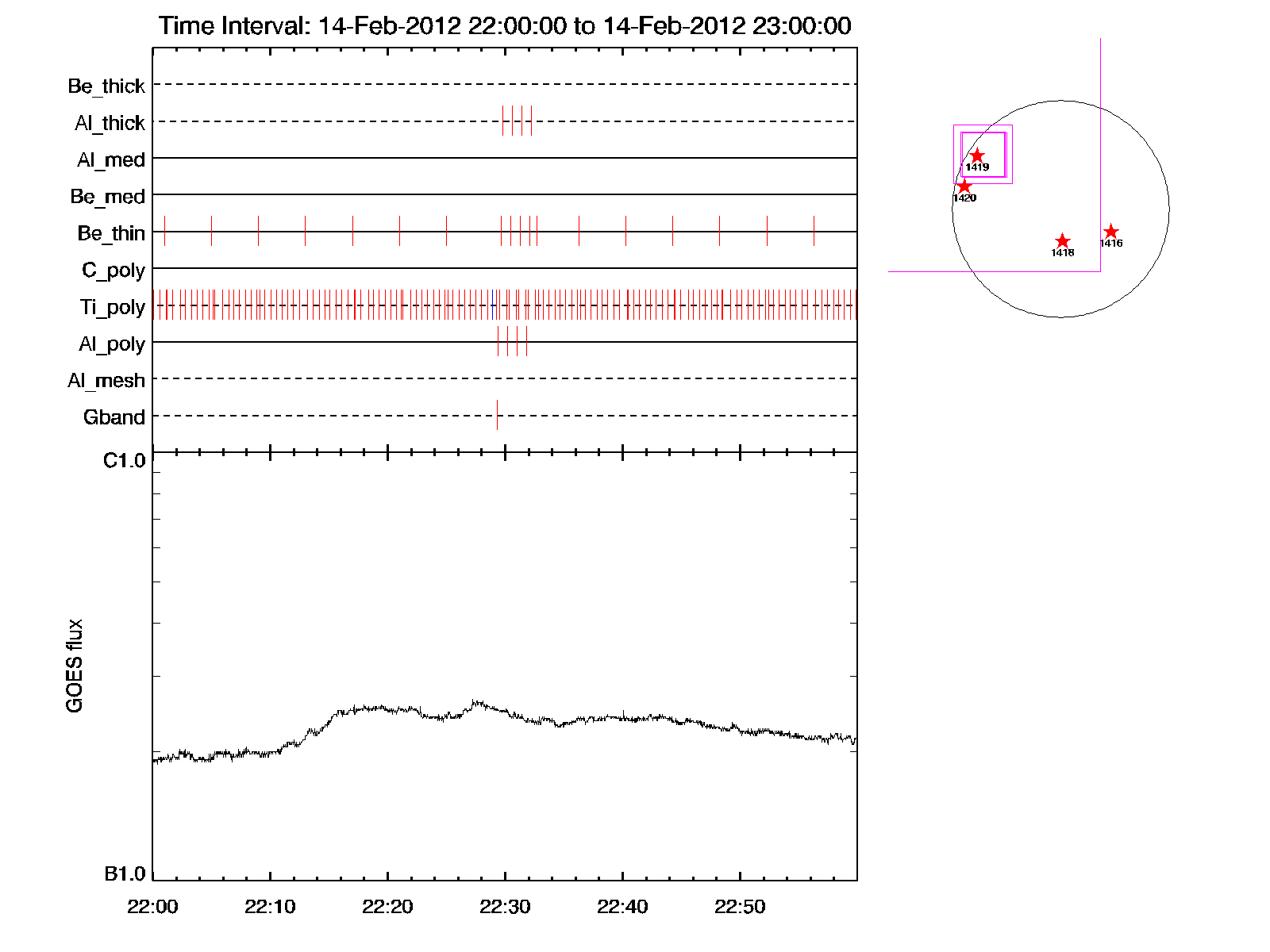Select the Al_med filter label

[110, 159]
